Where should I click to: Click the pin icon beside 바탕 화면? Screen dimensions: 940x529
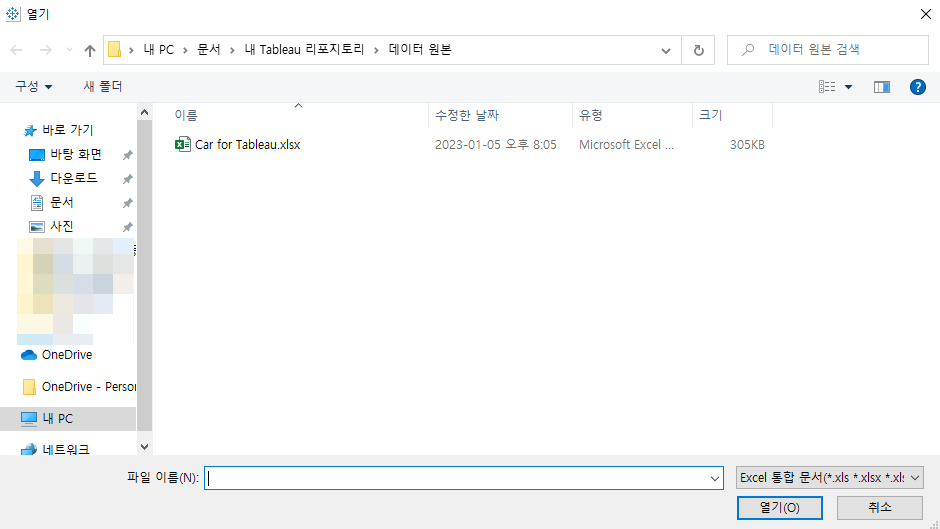point(128,155)
